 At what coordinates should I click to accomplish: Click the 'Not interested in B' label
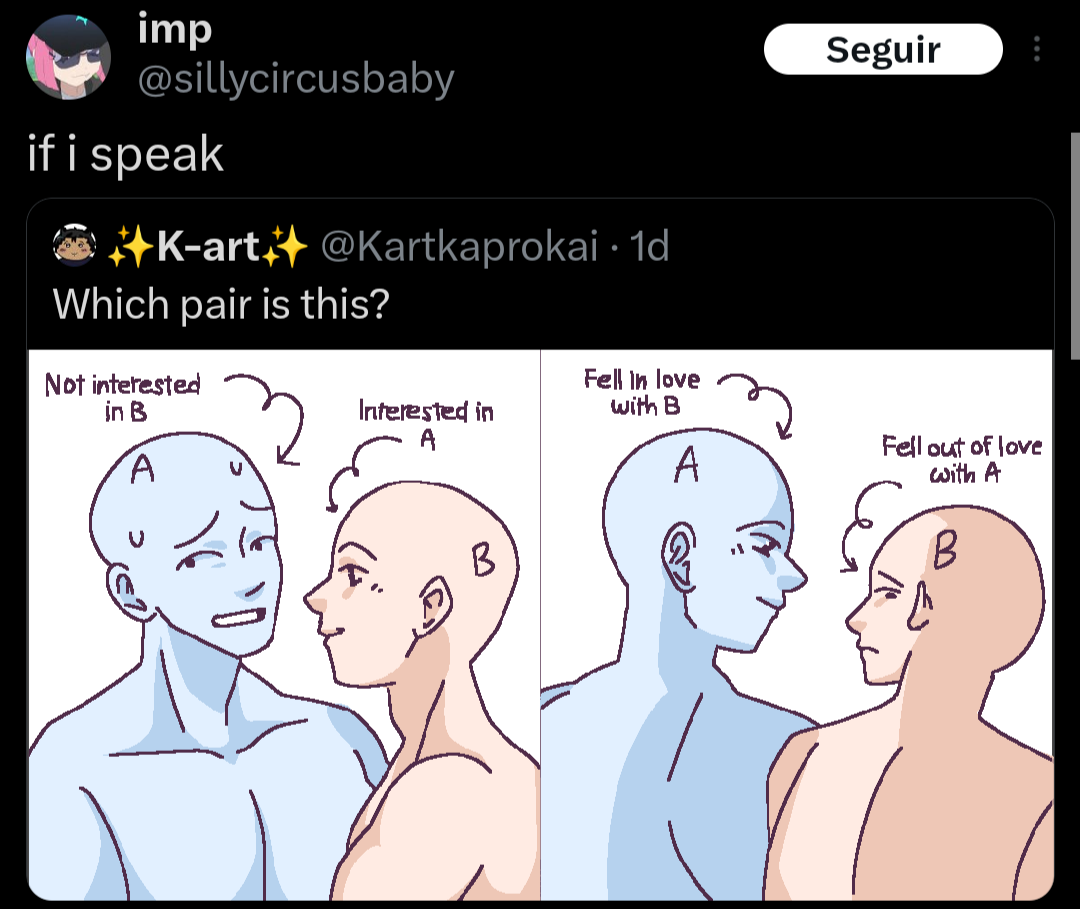(123, 397)
